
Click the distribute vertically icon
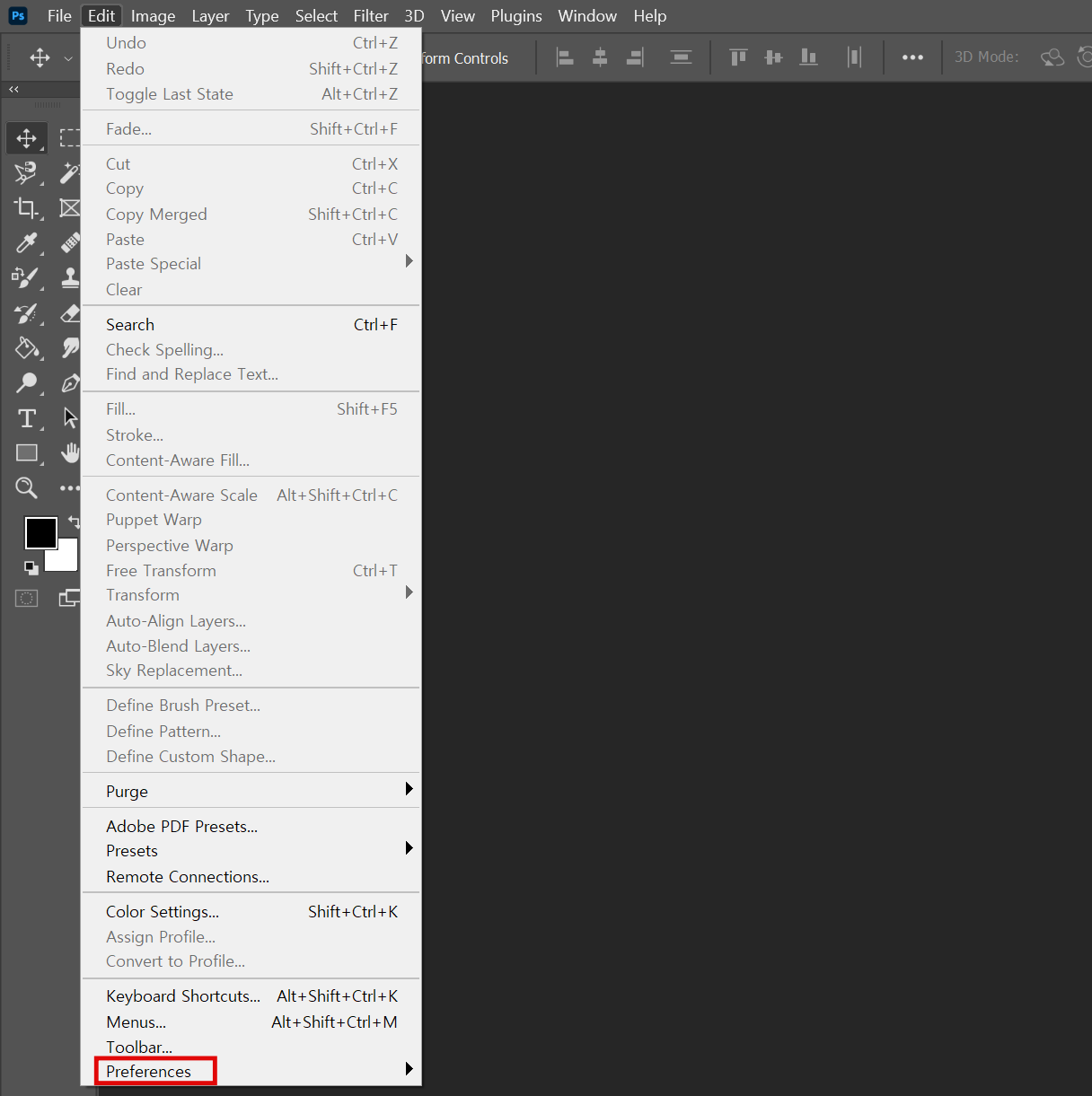682,57
